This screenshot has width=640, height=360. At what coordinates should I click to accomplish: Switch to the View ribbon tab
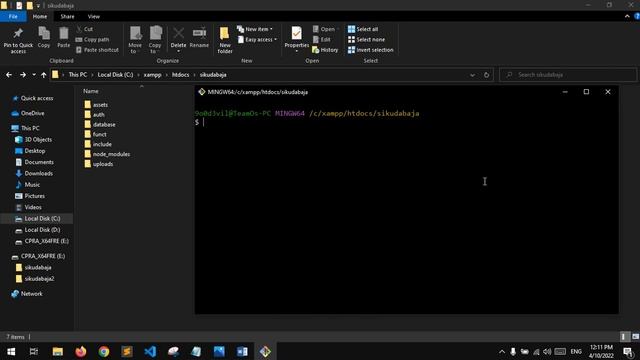click(93, 16)
